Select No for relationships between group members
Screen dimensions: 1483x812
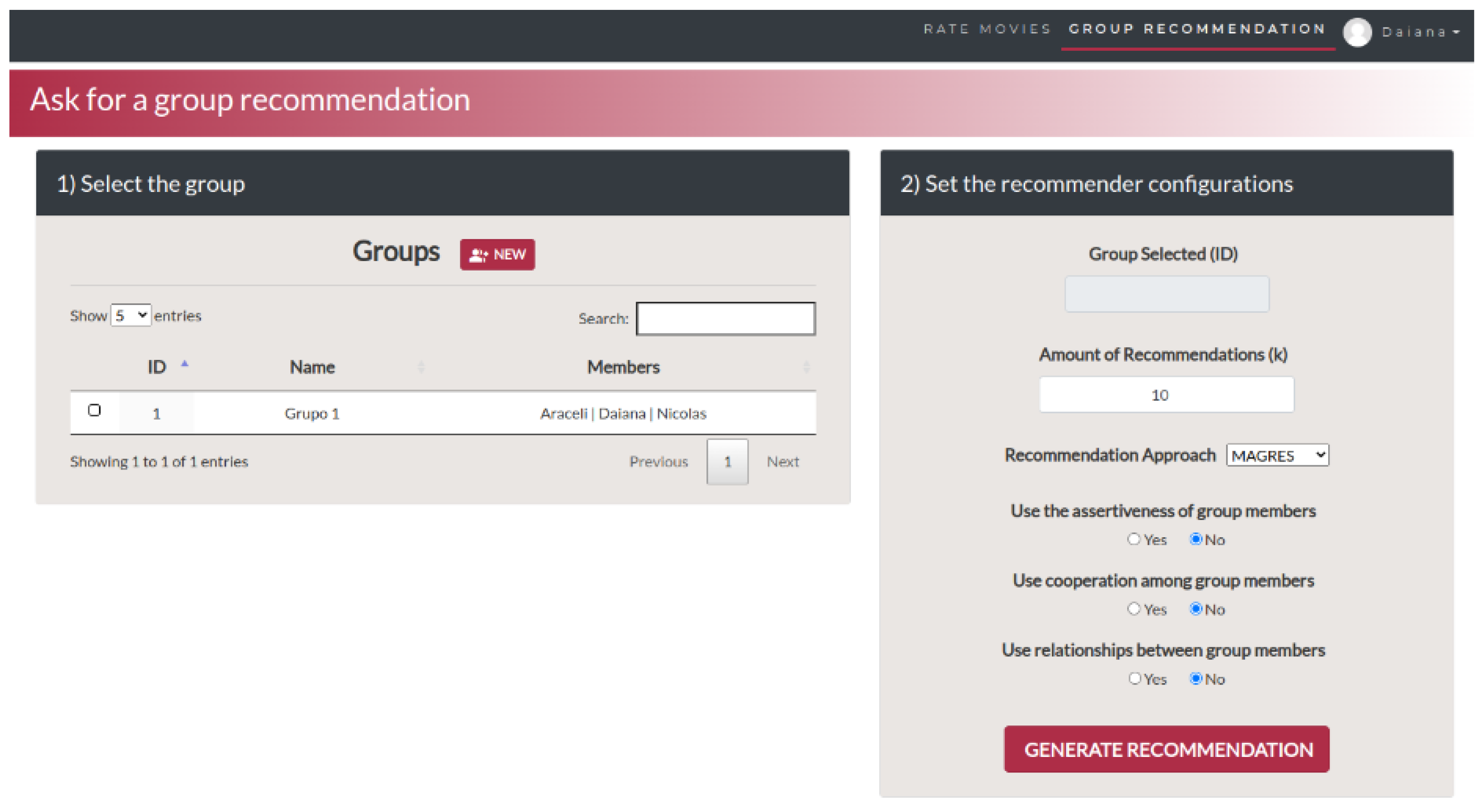coord(1196,678)
